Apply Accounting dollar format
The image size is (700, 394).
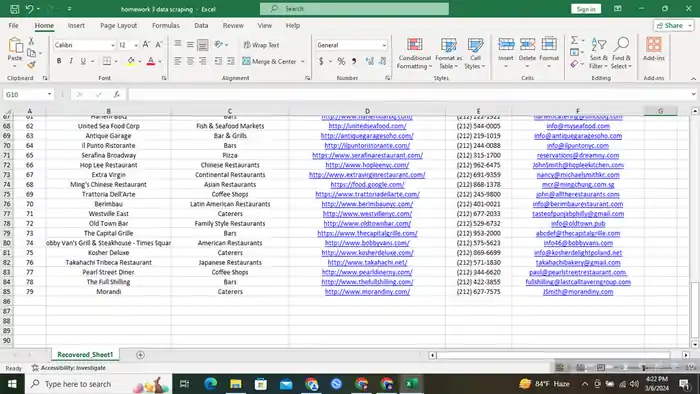(x=321, y=61)
